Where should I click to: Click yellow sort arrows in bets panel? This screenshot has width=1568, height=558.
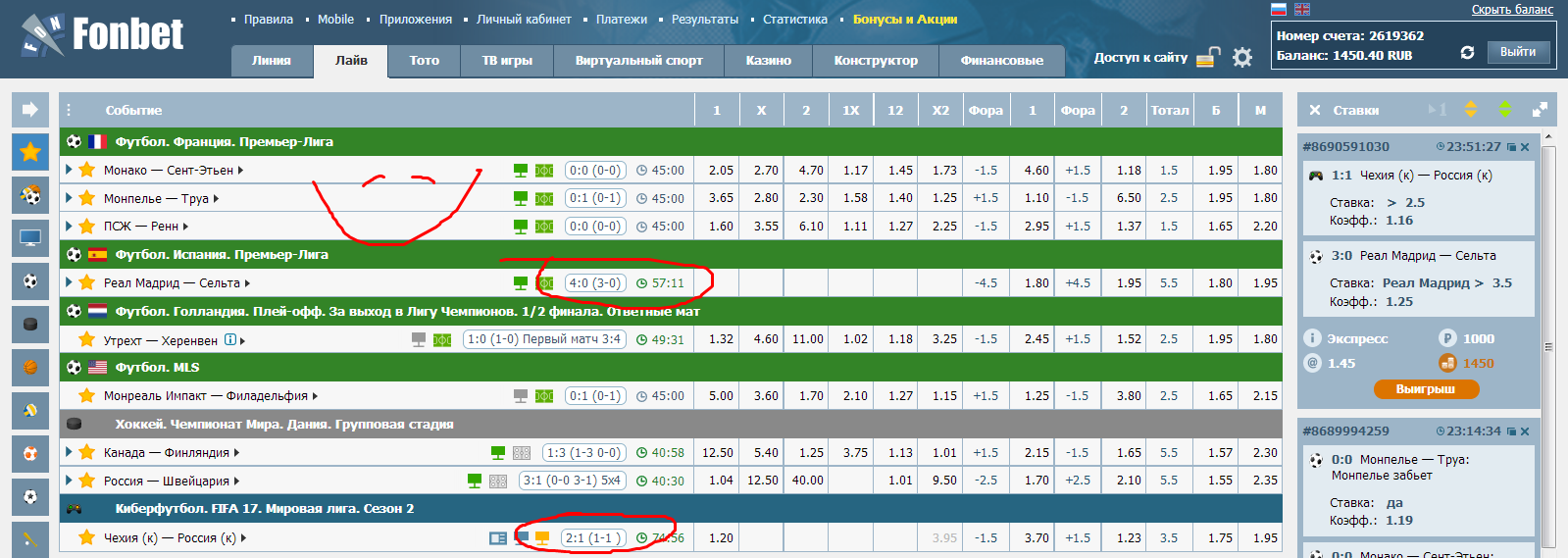(1471, 110)
